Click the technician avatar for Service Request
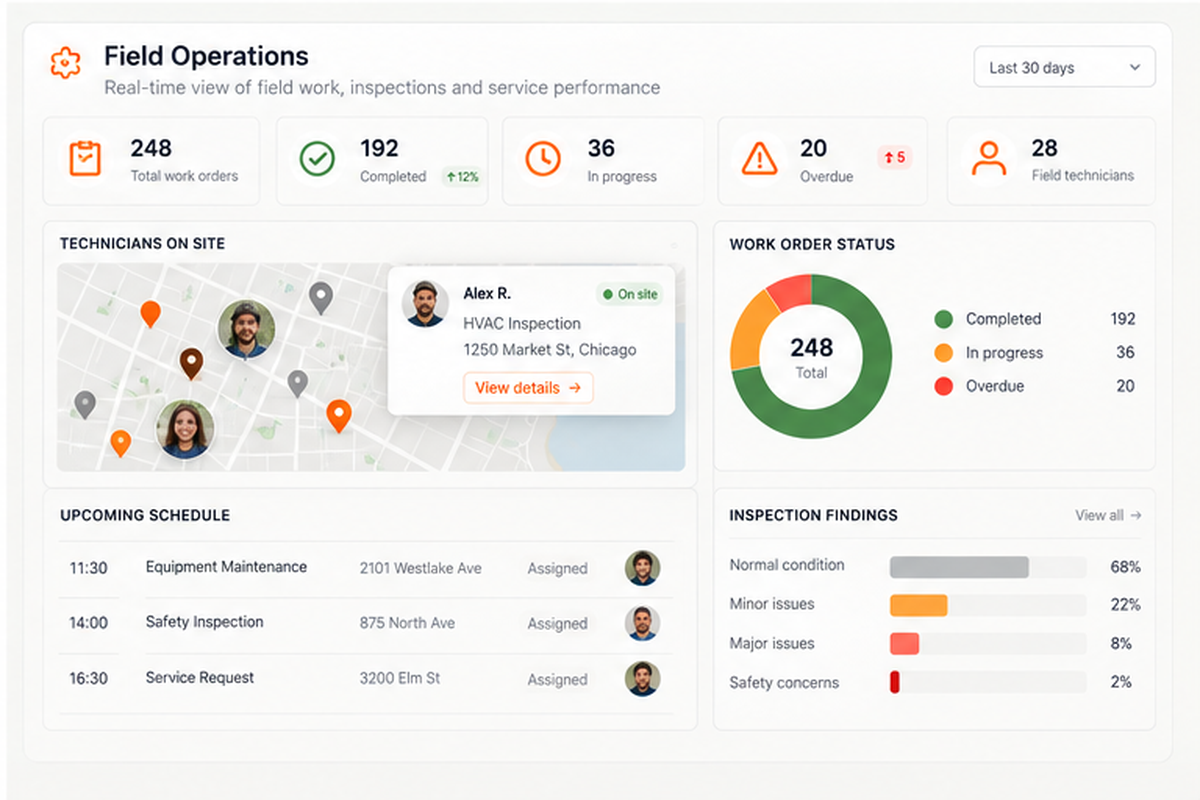 tap(643, 678)
